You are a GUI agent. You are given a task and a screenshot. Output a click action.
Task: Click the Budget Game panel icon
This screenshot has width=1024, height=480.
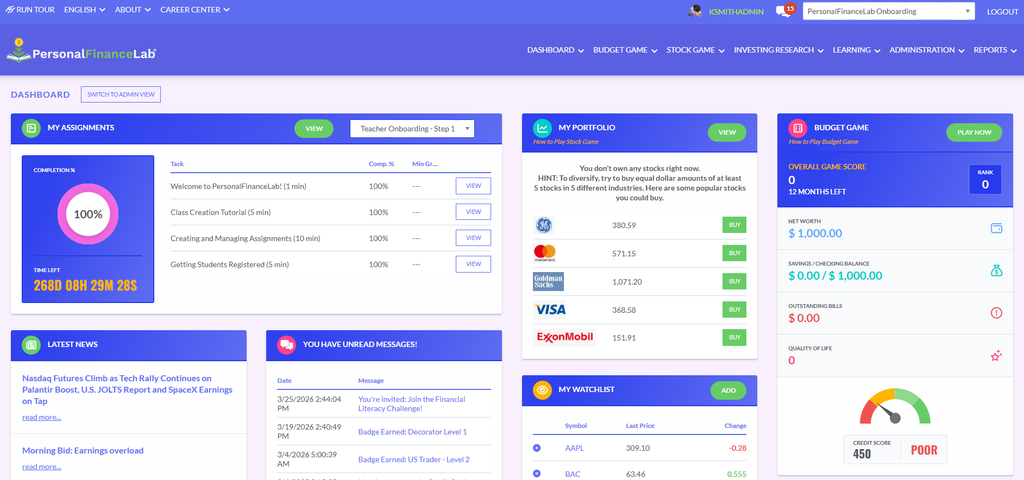point(797,128)
